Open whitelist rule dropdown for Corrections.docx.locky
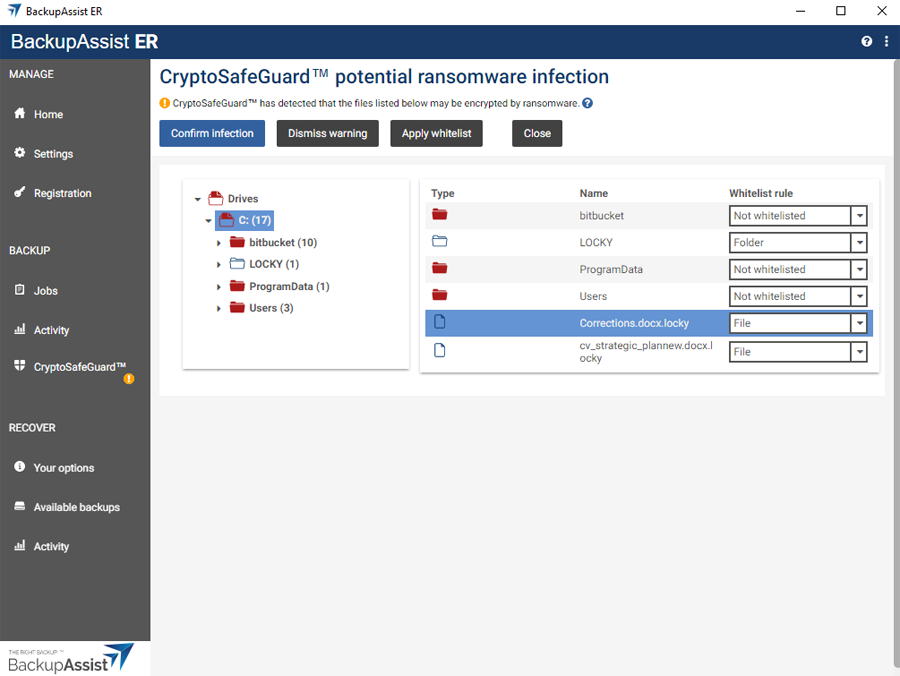Screen dimensions: 900x676 coord(859,324)
